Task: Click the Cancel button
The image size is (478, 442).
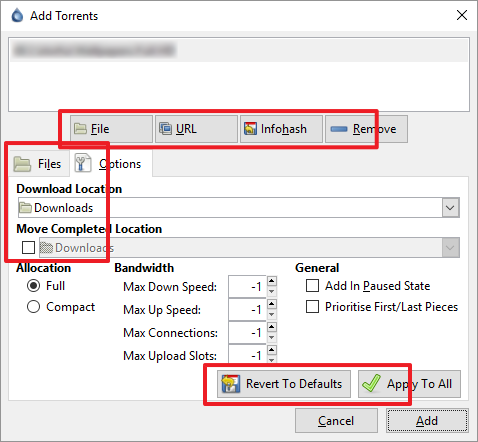Action: (336, 421)
